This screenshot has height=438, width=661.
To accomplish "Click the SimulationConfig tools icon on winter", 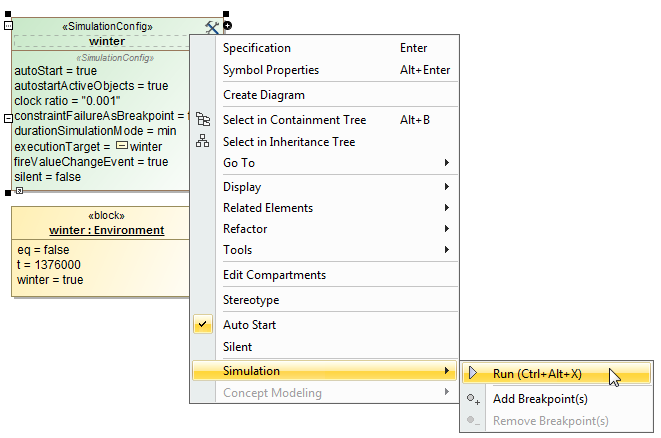I will [211, 28].
